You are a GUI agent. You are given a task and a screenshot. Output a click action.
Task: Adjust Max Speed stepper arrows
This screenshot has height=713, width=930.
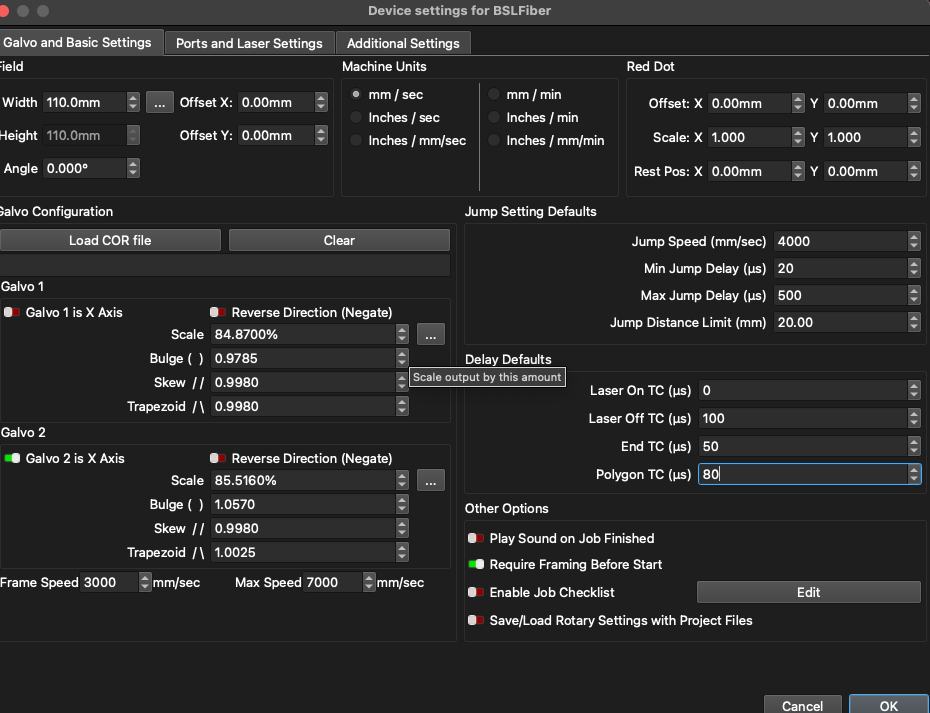[368, 583]
